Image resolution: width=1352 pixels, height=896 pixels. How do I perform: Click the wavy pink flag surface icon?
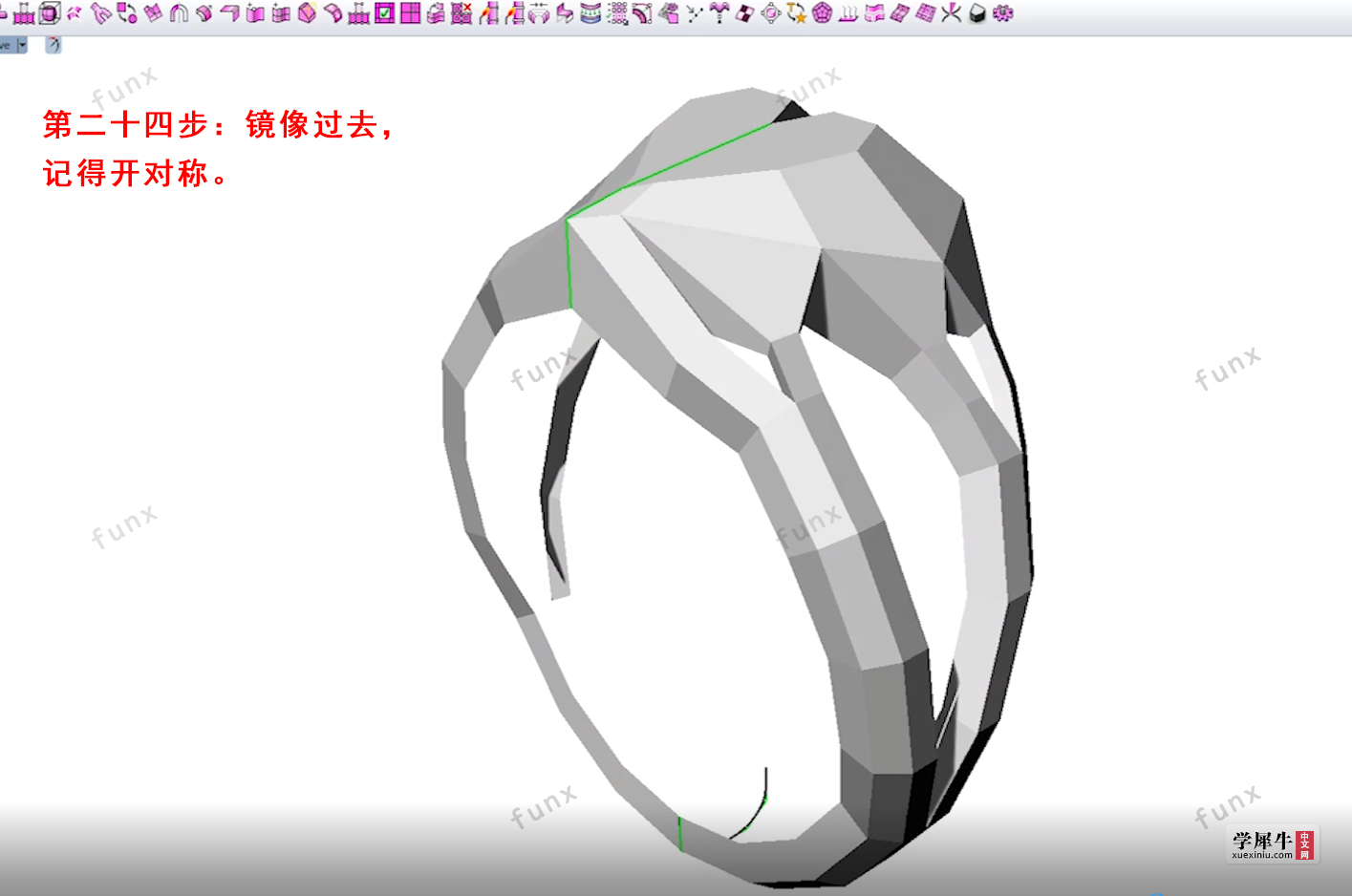[873, 13]
